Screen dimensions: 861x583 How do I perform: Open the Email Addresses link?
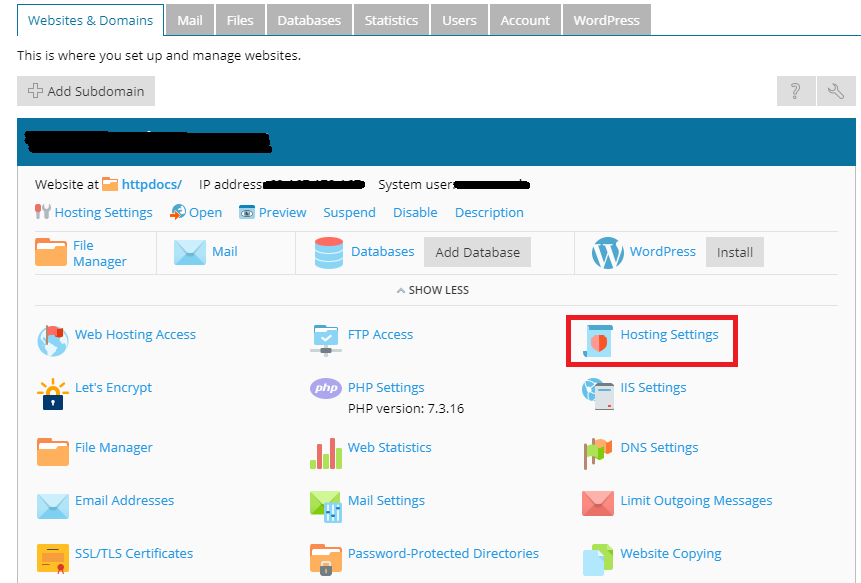(125, 501)
